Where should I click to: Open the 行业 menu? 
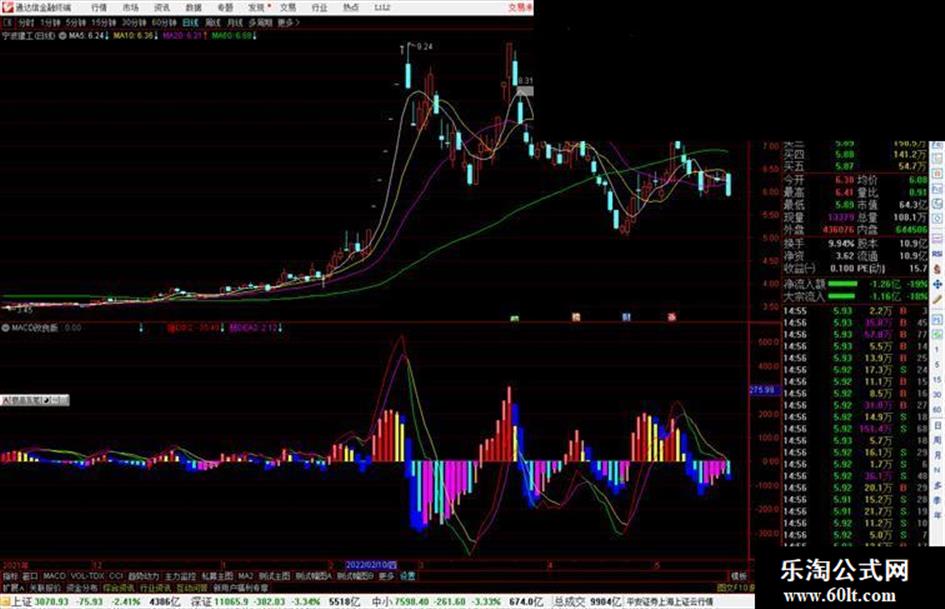(319, 7)
